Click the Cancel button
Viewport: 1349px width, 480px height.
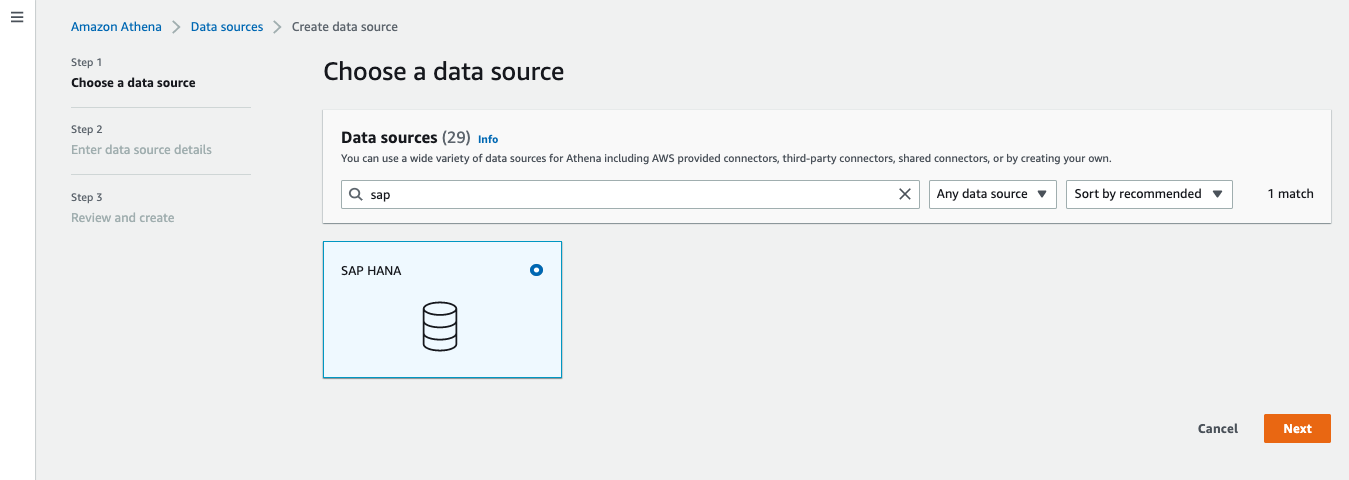click(1218, 428)
